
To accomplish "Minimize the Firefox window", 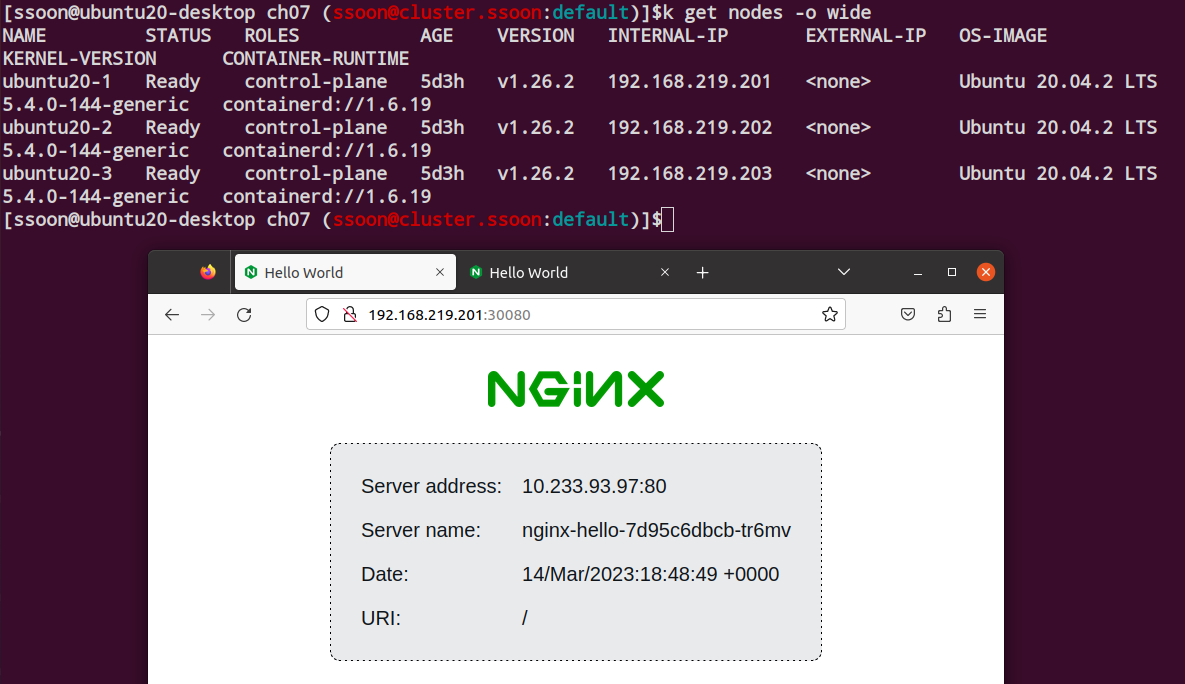I will tap(917, 272).
